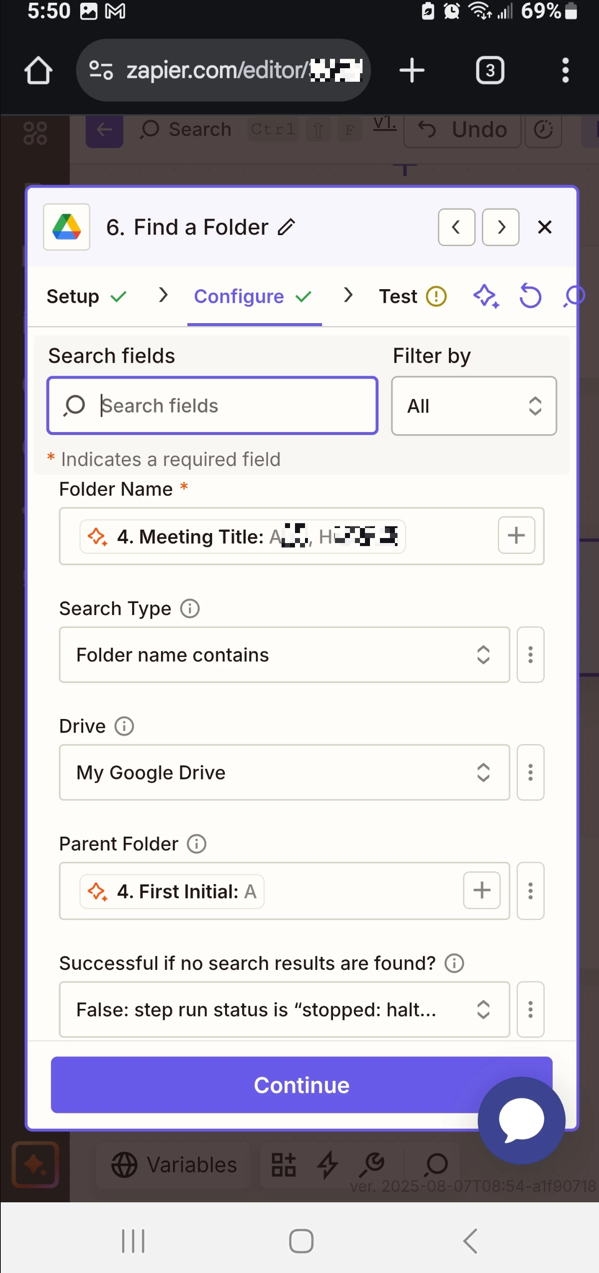Open the My Google Drive dropdown
This screenshot has height=1273, width=599.
pos(284,773)
